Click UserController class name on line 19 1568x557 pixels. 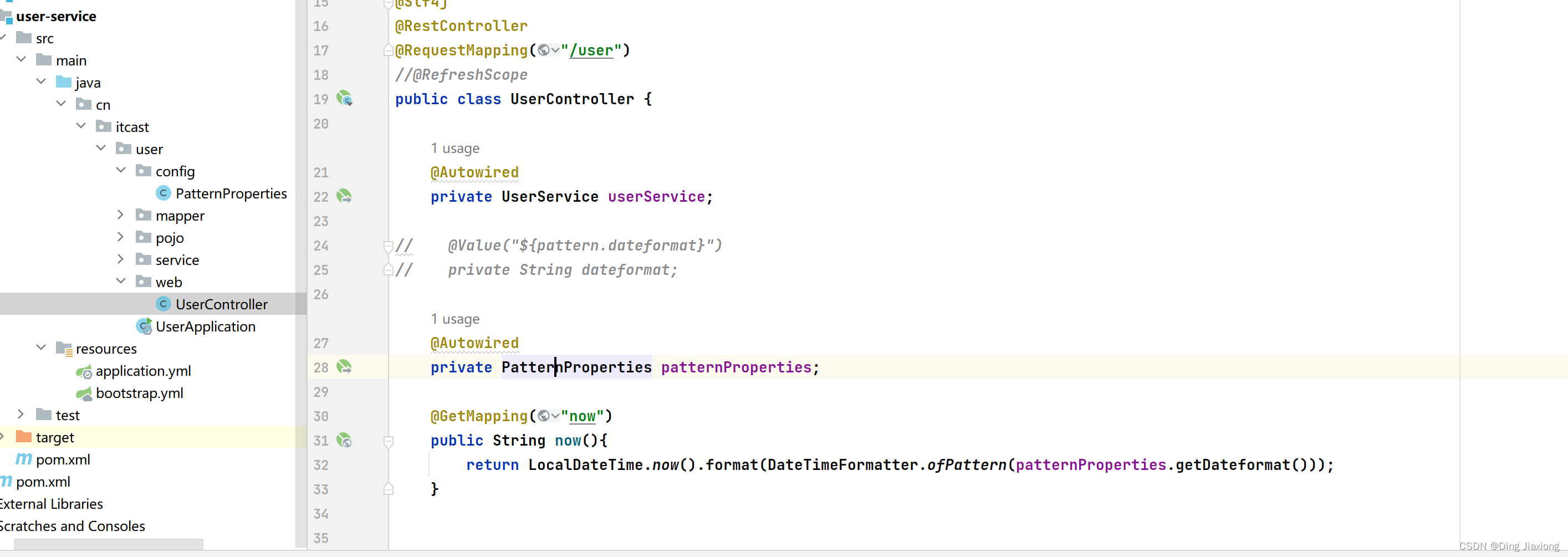coord(571,99)
